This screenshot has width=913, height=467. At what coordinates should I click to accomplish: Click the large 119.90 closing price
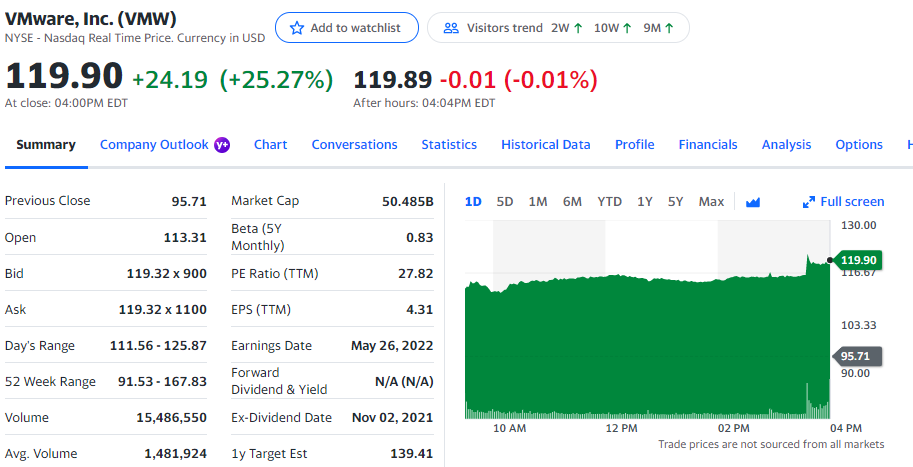[x=64, y=76]
